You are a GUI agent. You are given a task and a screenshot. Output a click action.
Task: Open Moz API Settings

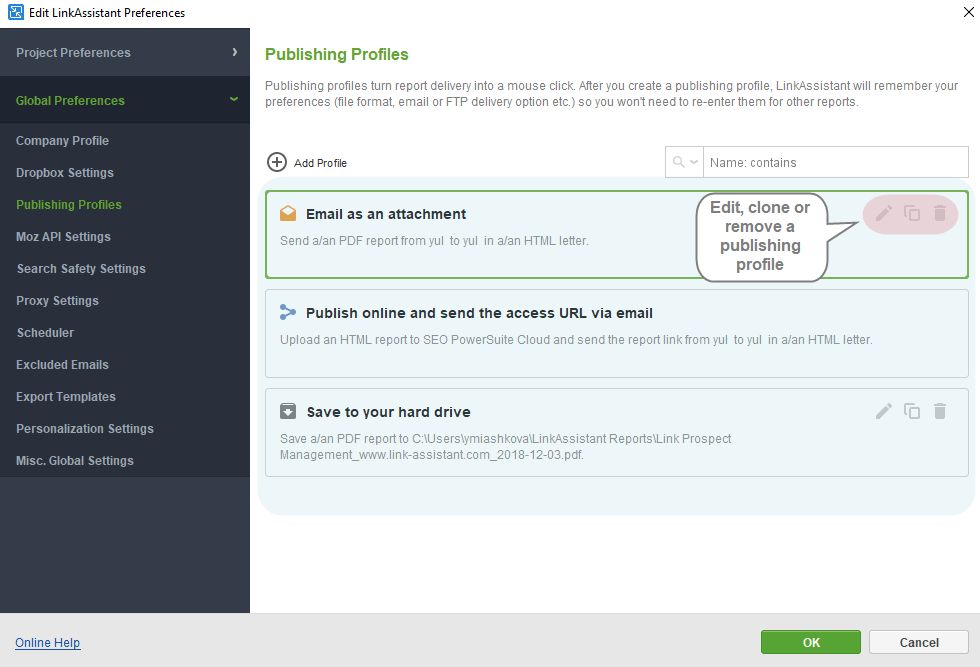[63, 237]
